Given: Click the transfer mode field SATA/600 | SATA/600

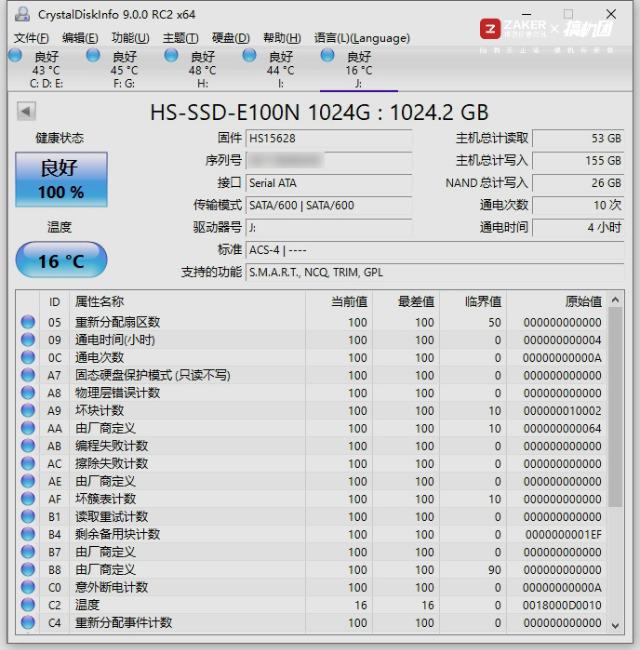Looking at the screenshot, I should click(329, 205).
